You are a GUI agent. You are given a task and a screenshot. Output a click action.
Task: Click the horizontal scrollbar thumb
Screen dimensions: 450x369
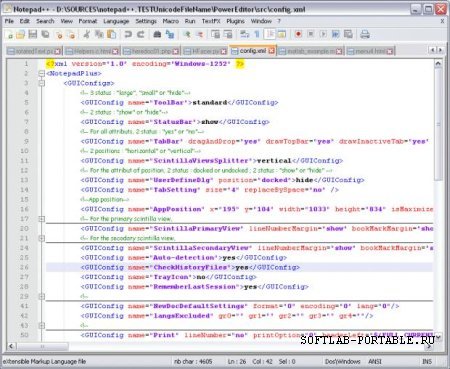point(42,346)
